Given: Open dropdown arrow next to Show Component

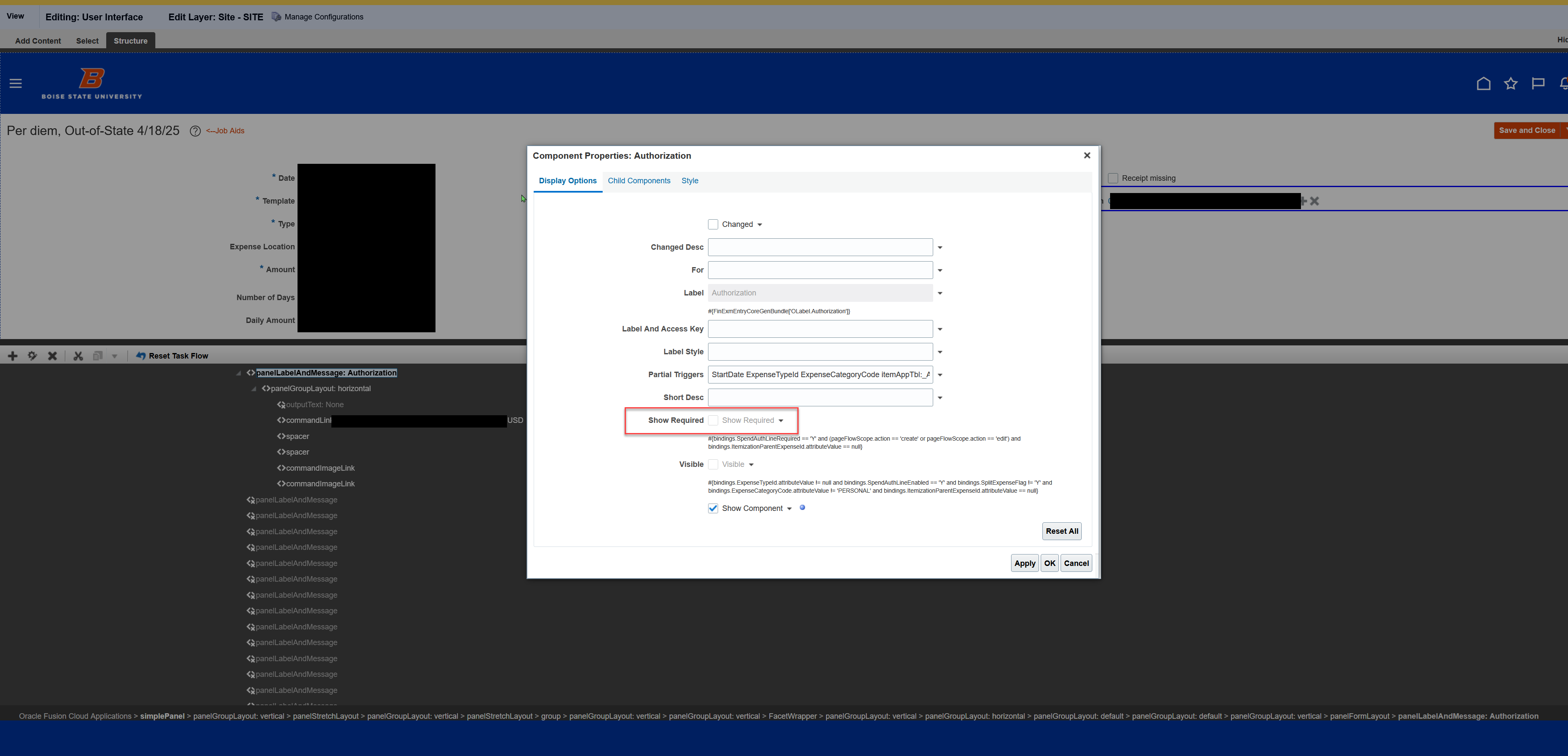Looking at the screenshot, I should (789, 509).
